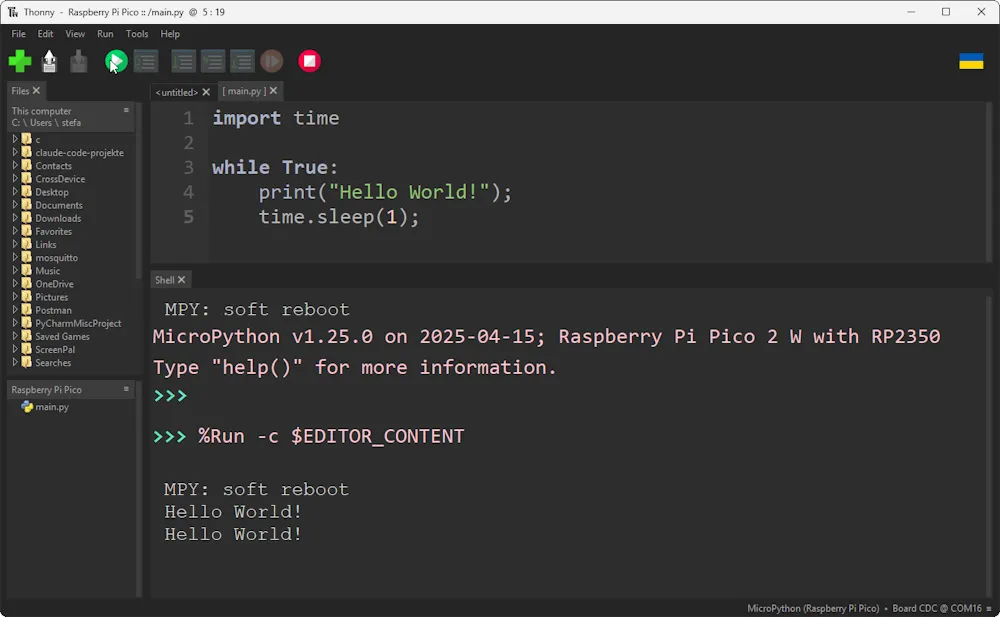This screenshot has height=617, width=1000.
Task: Open interpreter selector in status bar
Action: (x=869, y=608)
